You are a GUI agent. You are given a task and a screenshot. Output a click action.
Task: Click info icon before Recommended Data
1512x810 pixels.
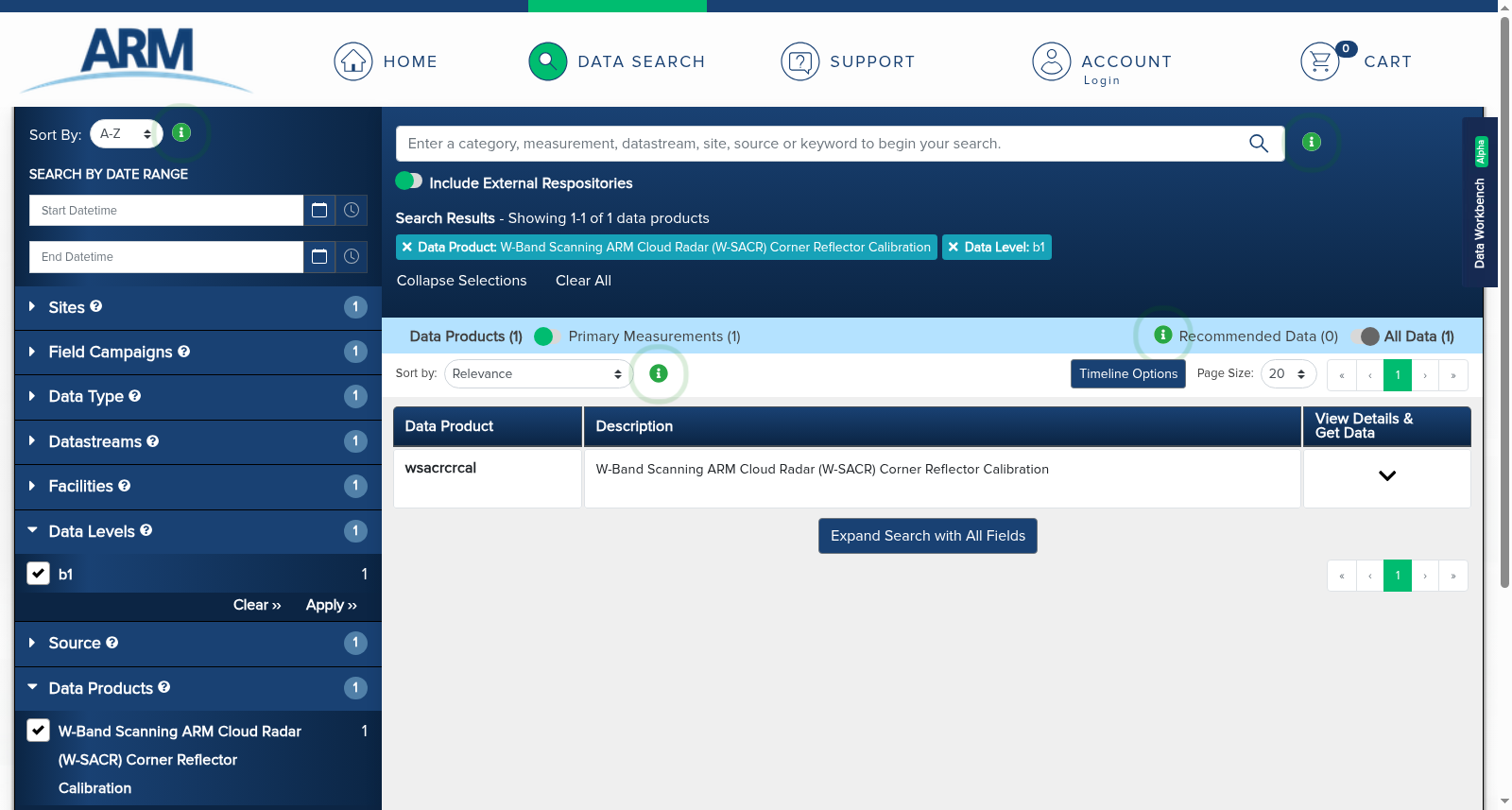click(1163, 335)
